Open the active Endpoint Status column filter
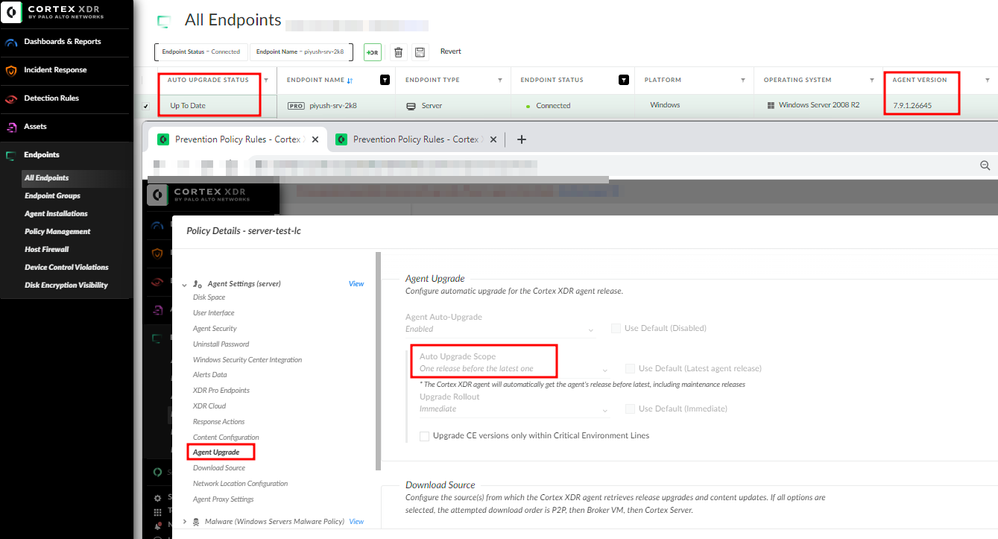Viewport: 998px width, 539px height. [624, 80]
